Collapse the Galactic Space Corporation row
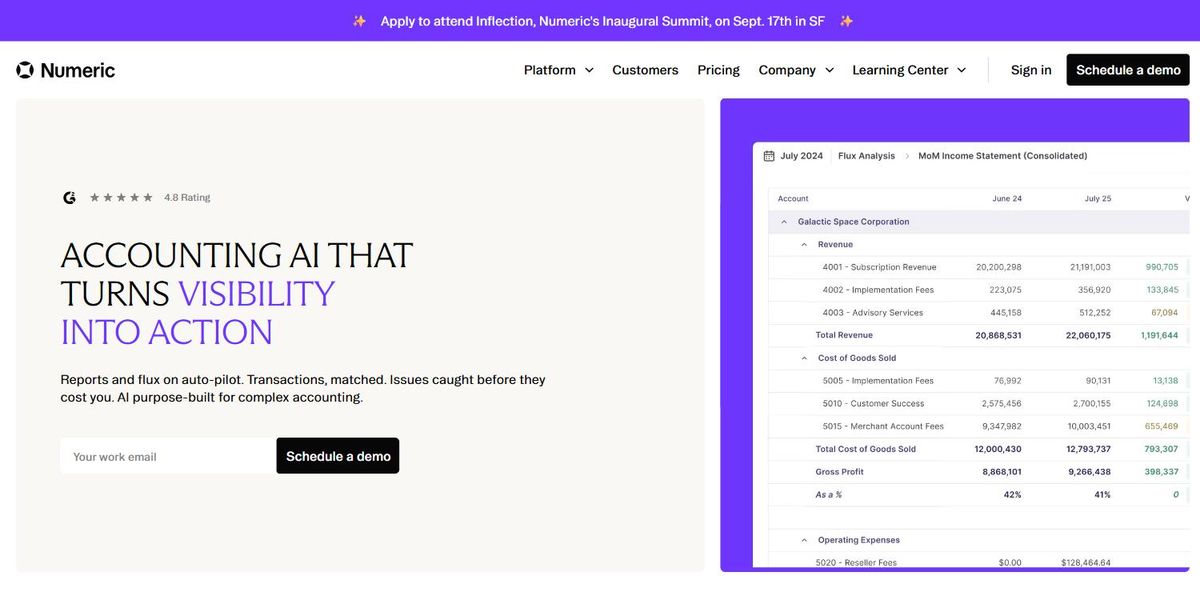The image size is (1200, 616). tap(784, 222)
